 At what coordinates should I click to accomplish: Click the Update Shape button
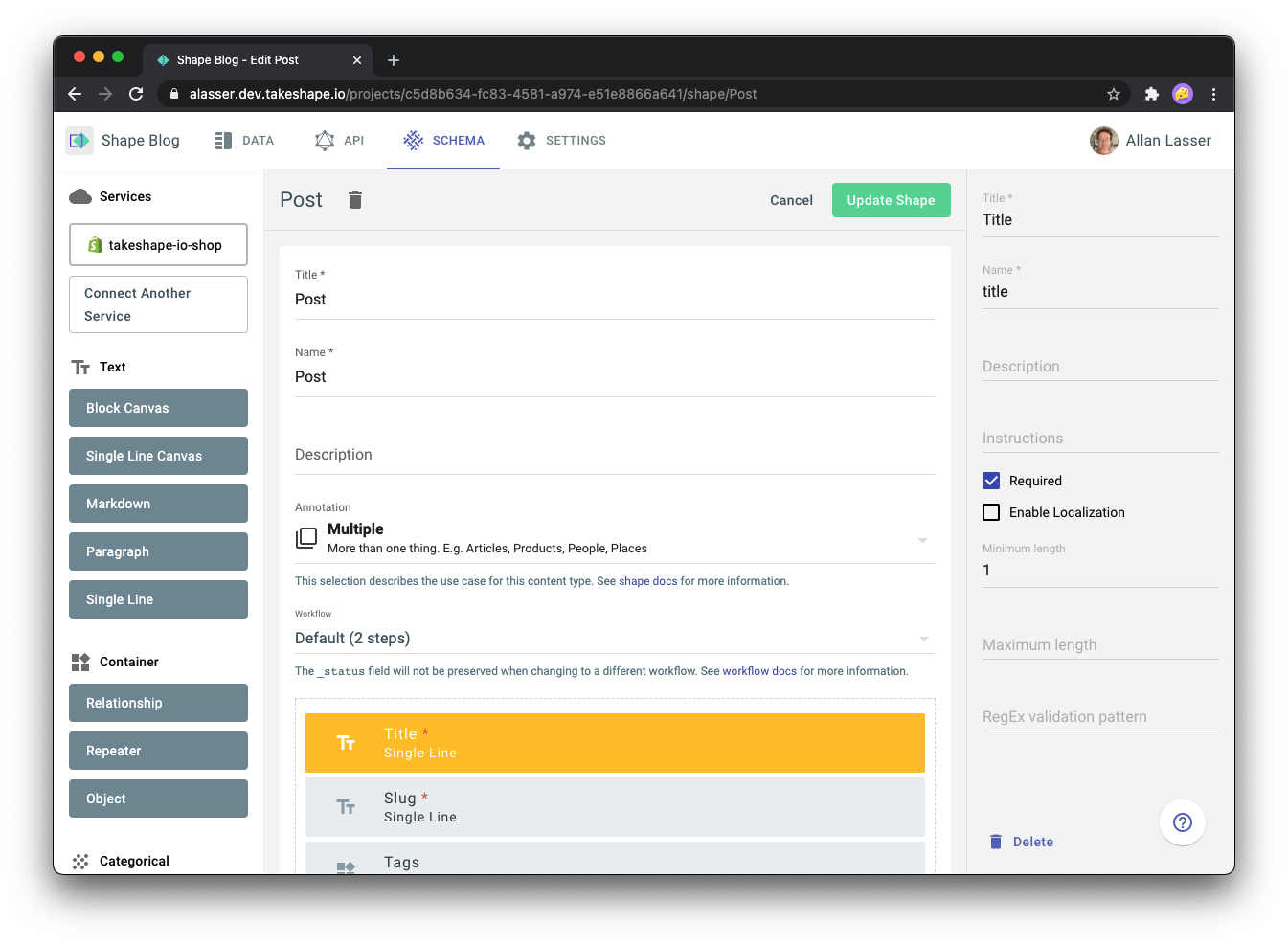(x=891, y=200)
